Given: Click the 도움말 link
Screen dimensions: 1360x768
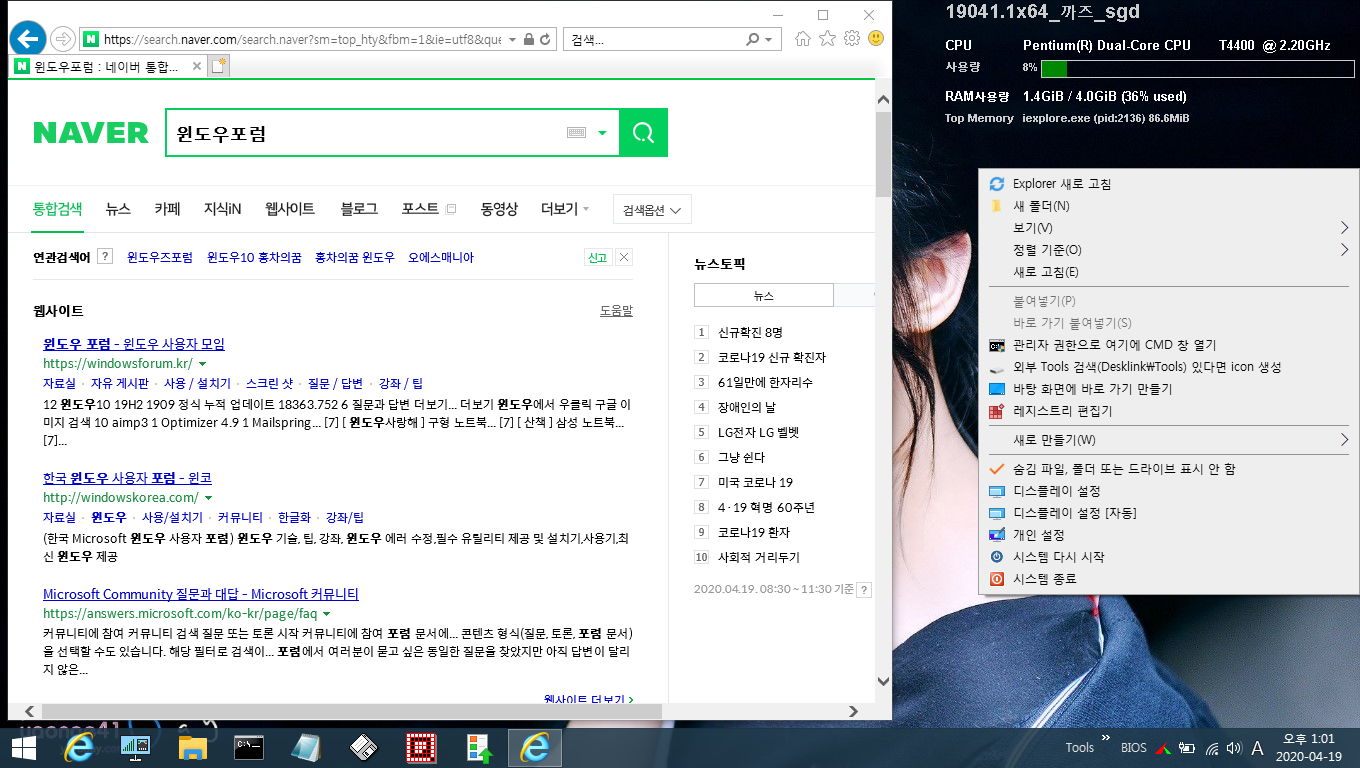Looking at the screenshot, I should point(616,311).
